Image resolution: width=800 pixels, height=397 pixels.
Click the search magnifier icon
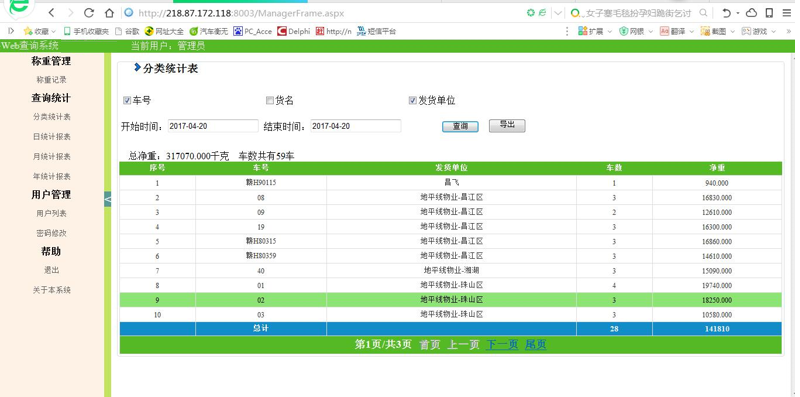(x=703, y=13)
